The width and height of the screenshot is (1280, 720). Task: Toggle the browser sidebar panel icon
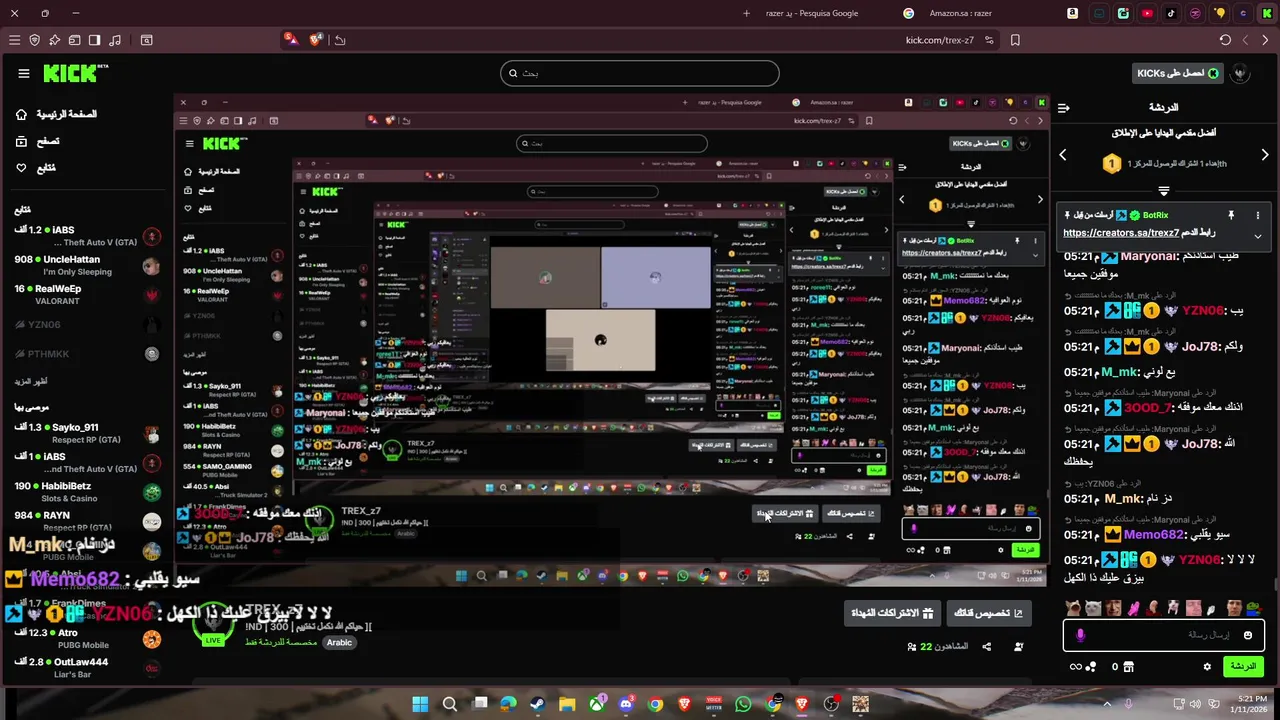point(94,40)
